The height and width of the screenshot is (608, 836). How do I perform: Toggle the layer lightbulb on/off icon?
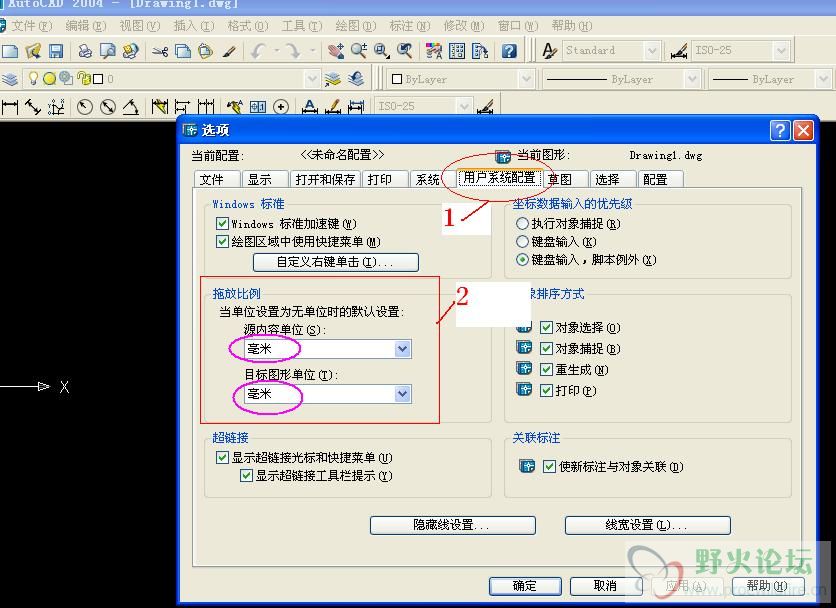tap(34, 78)
